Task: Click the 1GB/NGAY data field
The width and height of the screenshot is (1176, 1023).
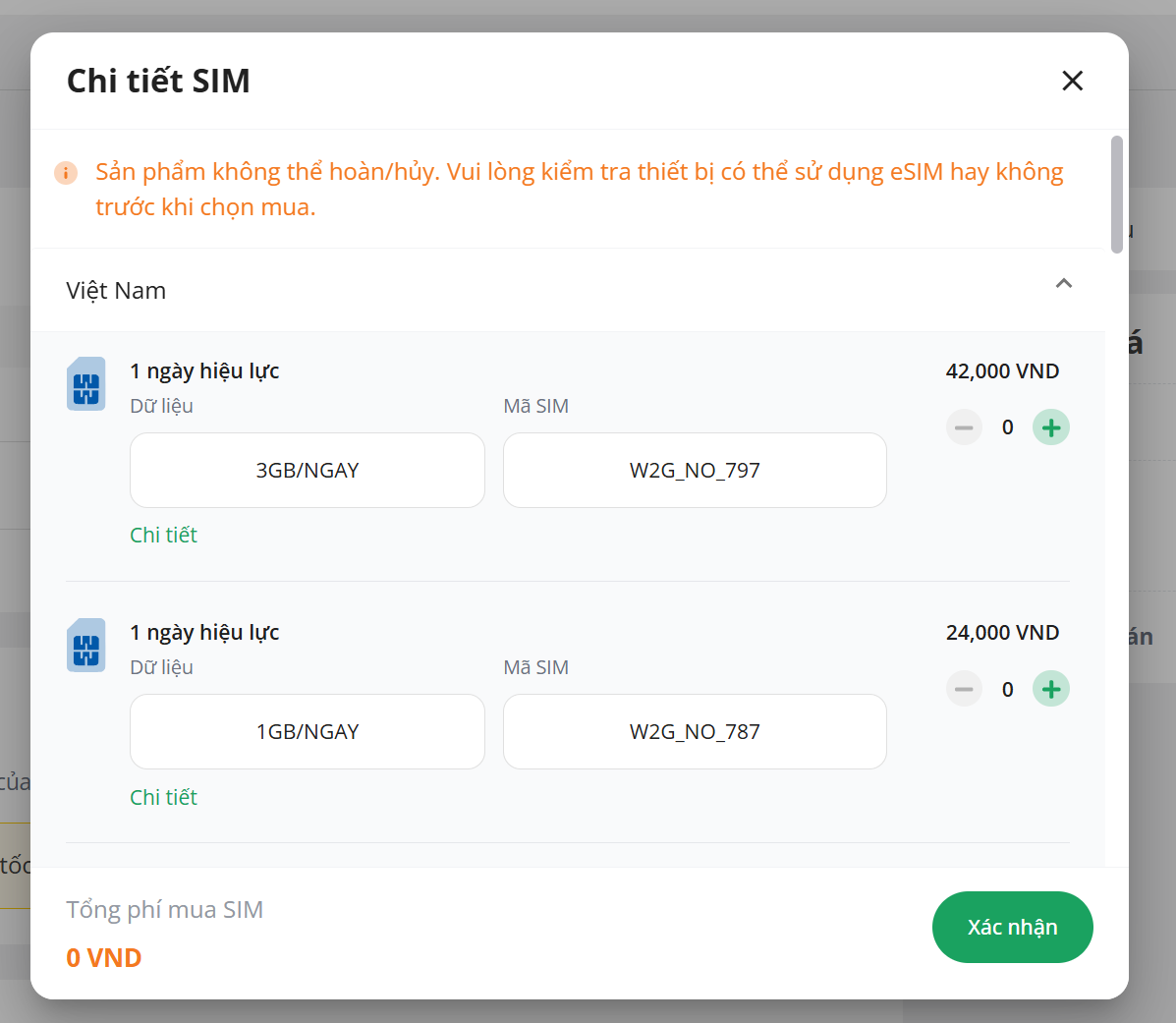Action: click(x=308, y=732)
